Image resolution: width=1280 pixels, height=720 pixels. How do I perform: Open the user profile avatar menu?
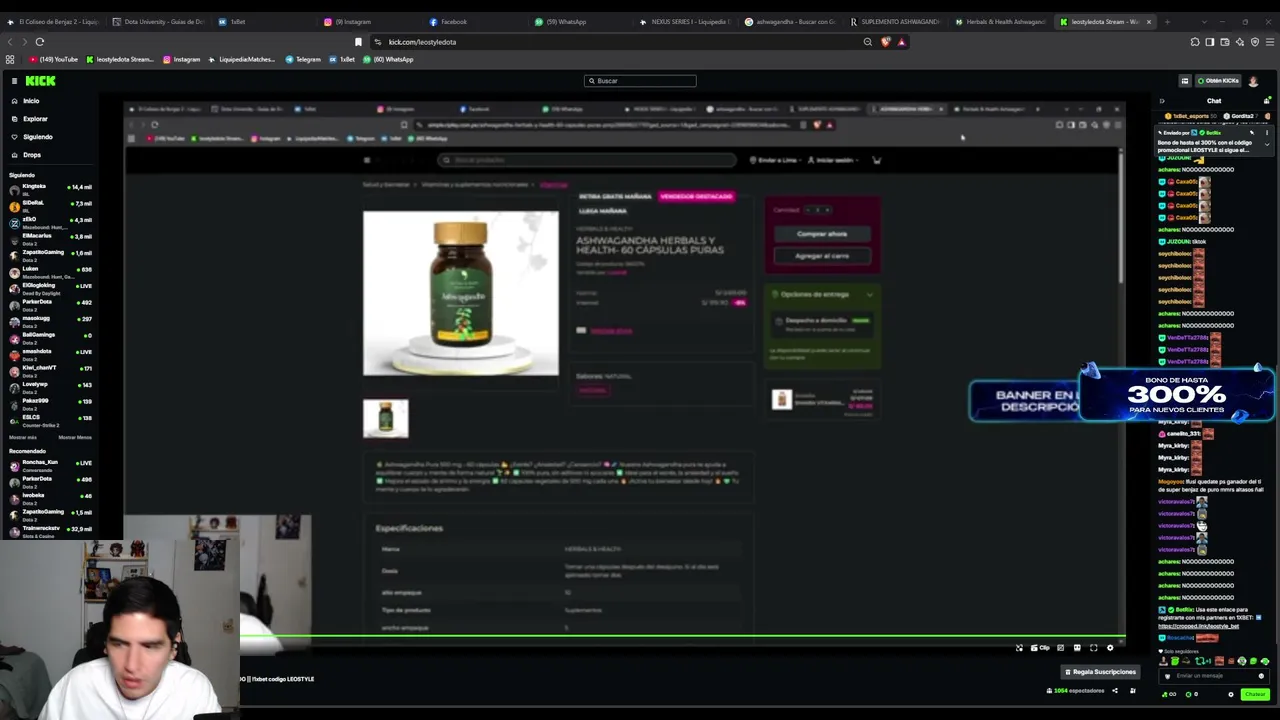(1253, 81)
